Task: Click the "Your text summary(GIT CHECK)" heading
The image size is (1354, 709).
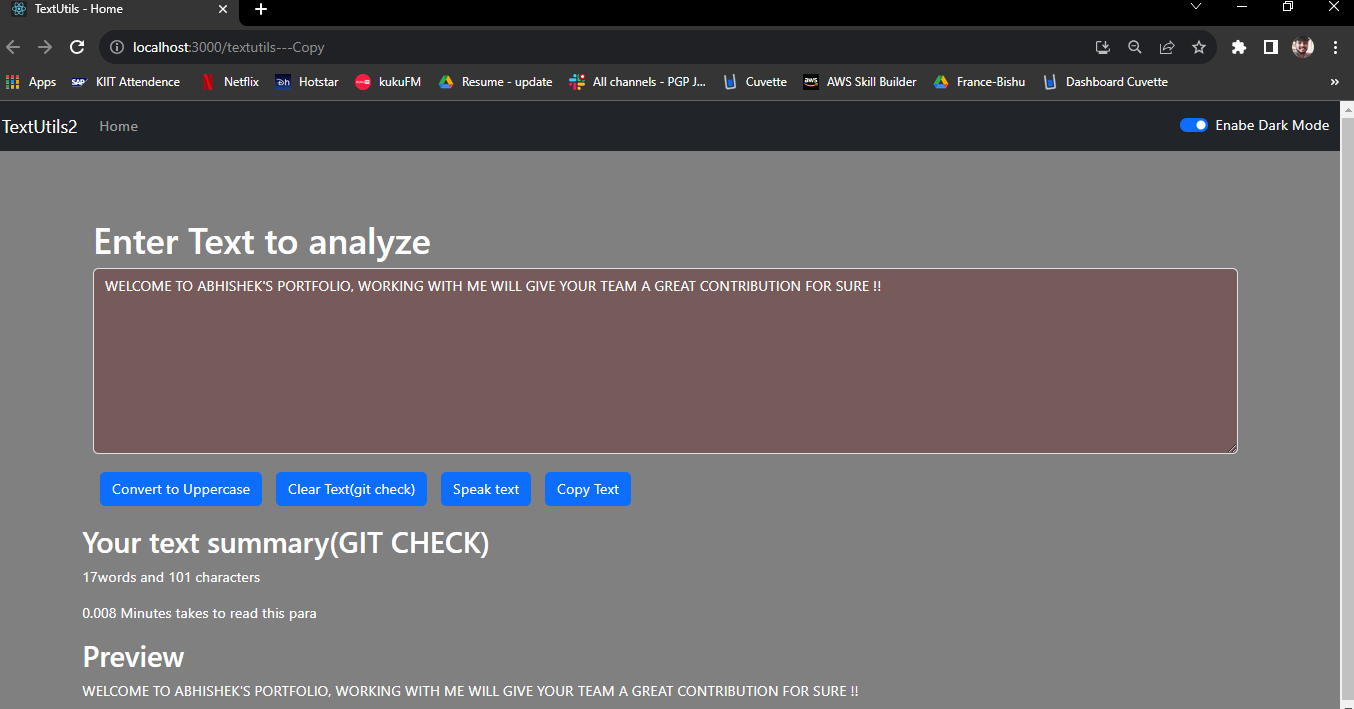Action: [x=286, y=543]
